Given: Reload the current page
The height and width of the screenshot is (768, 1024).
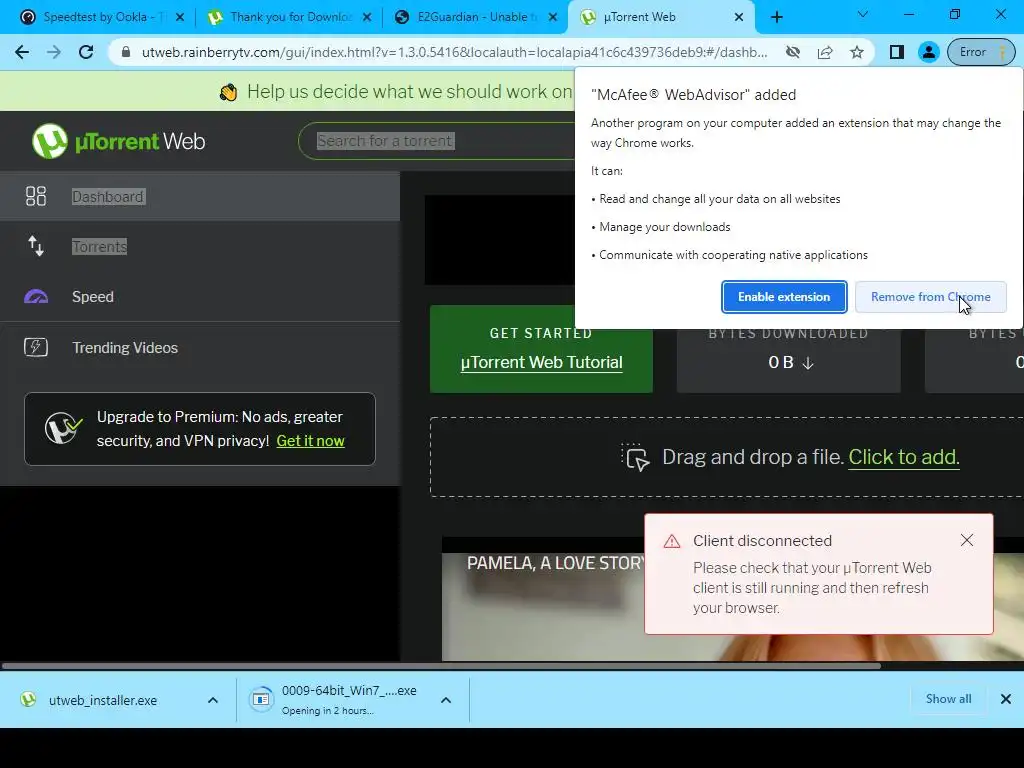Looking at the screenshot, I should (x=86, y=52).
